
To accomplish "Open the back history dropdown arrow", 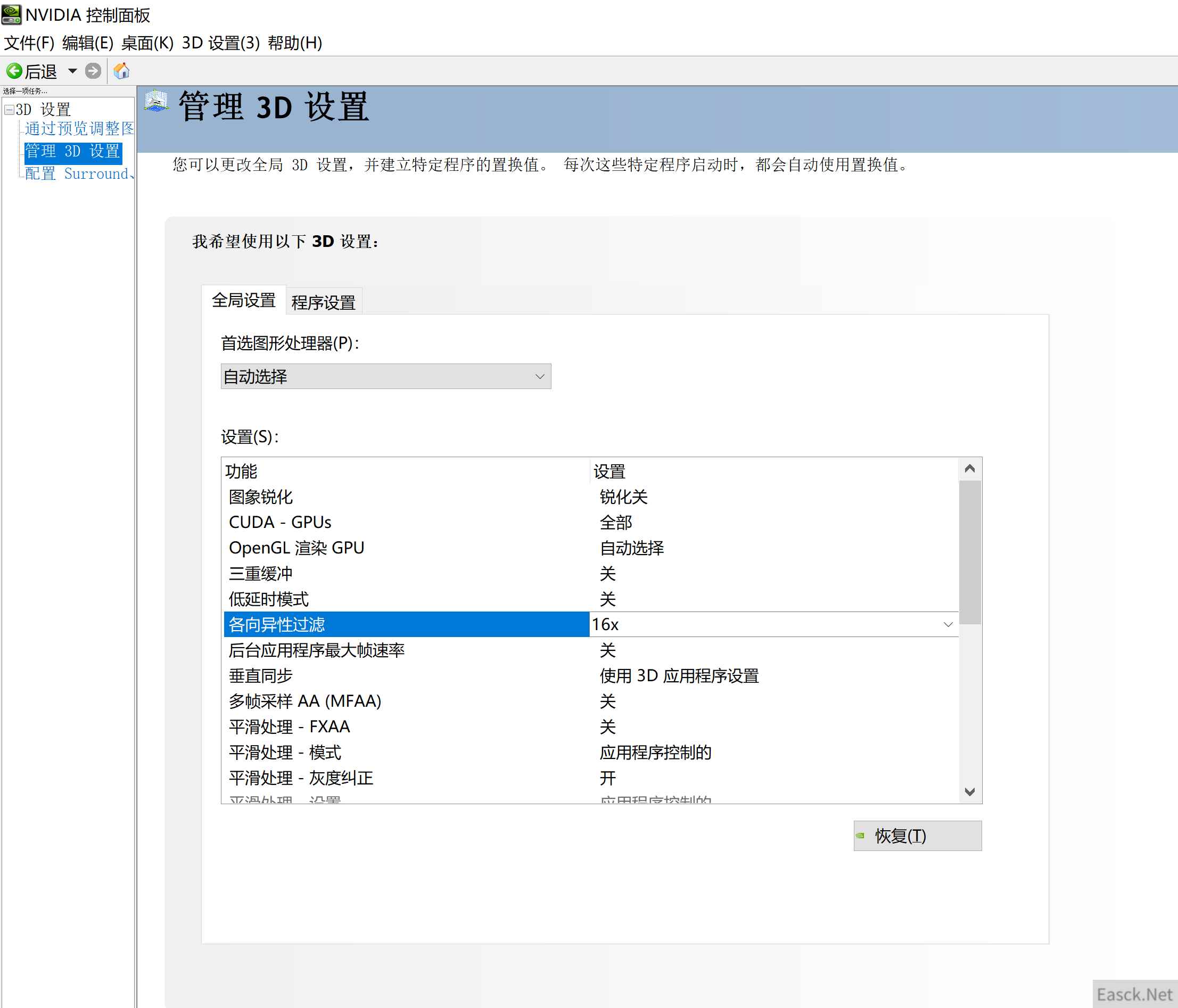I will [x=72, y=71].
